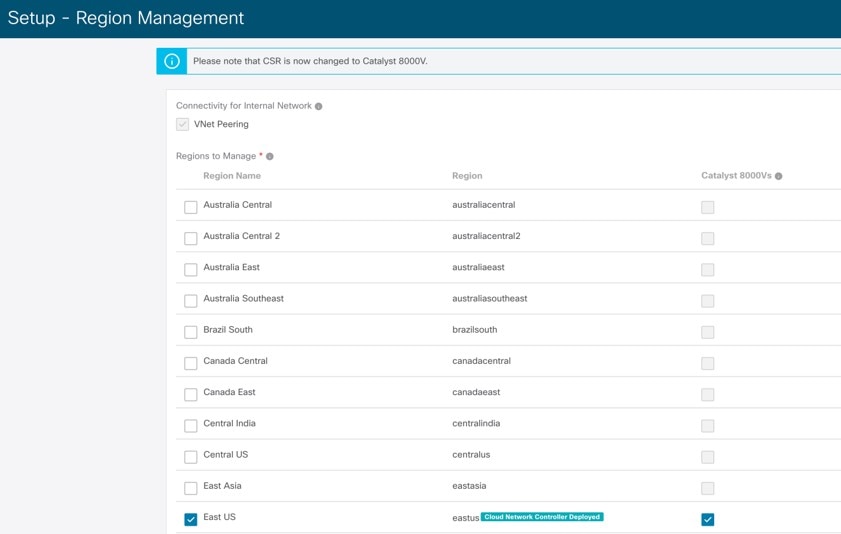Disable Catalyst 8000Vs checkbox for East US
Image resolution: width=841 pixels, height=534 pixels.
pyautogui.click(x=707, y=519)
